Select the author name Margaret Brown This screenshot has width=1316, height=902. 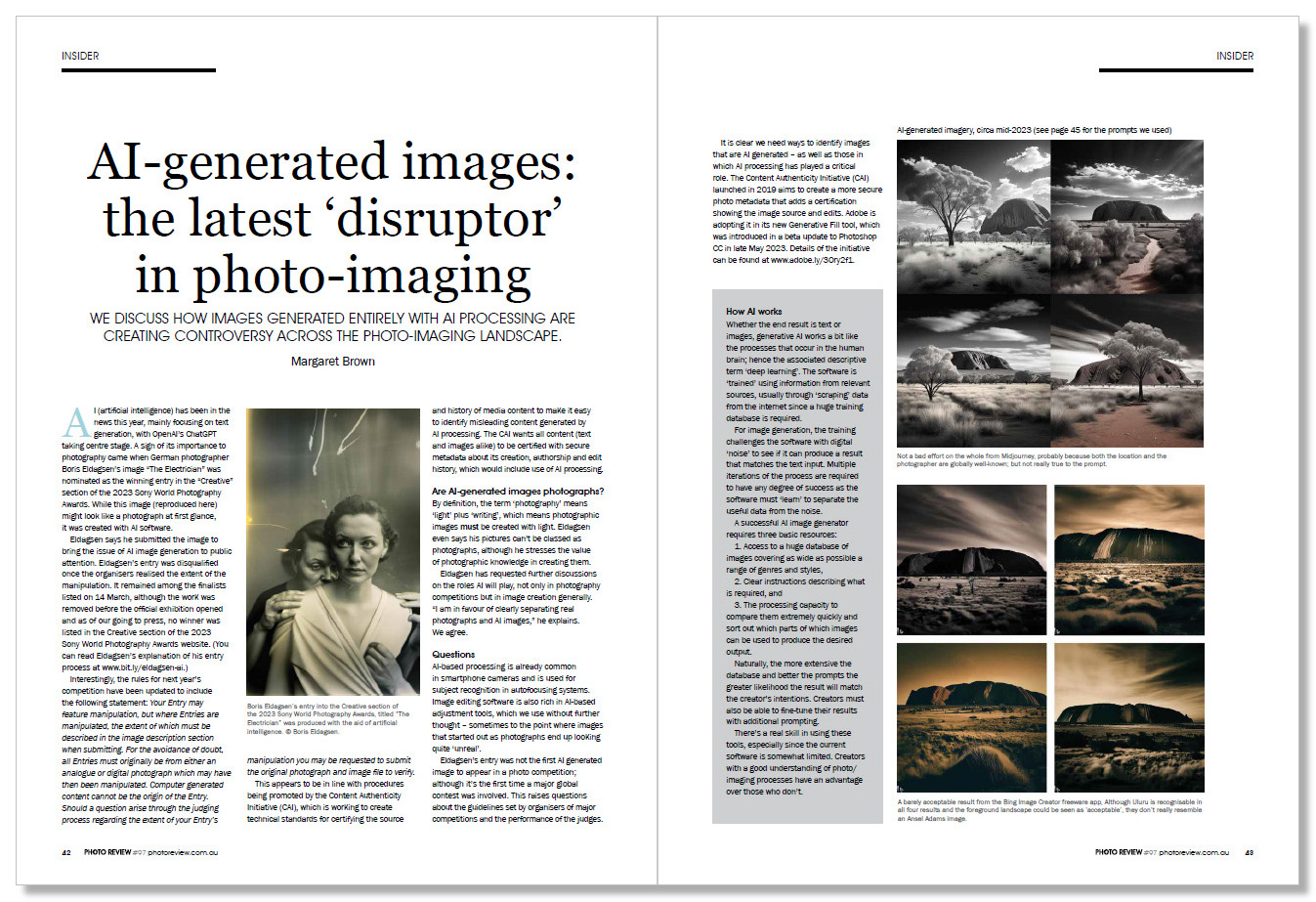pyautogui.click(x=333, y=362)
